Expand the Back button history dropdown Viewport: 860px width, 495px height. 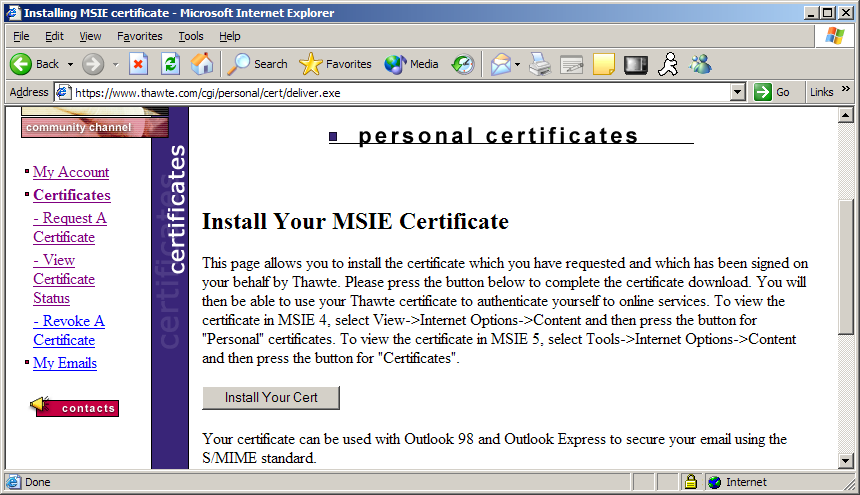click(x=71, y=64)
